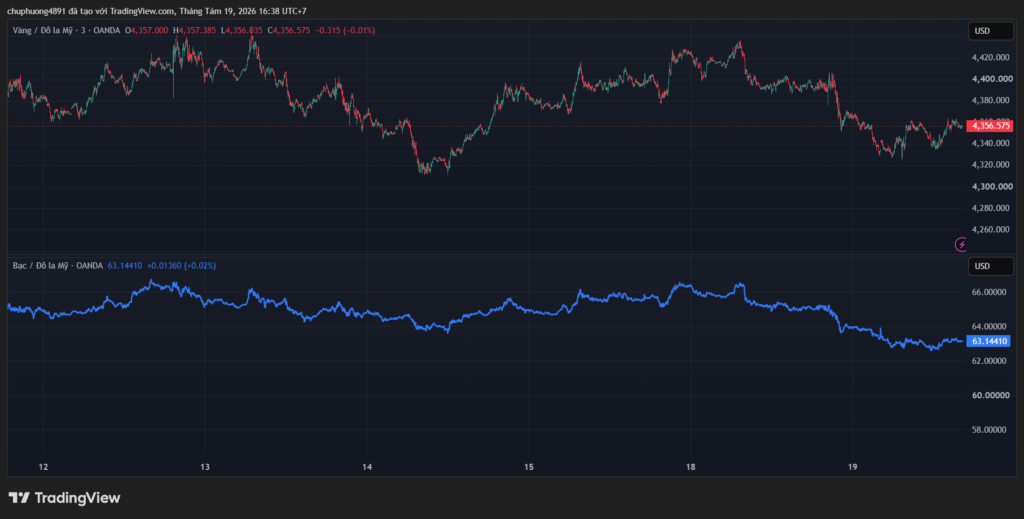Click the red 4,356.575 current price label
Image resolution: width=1024 pixels, height=519 pixels.
989,125
